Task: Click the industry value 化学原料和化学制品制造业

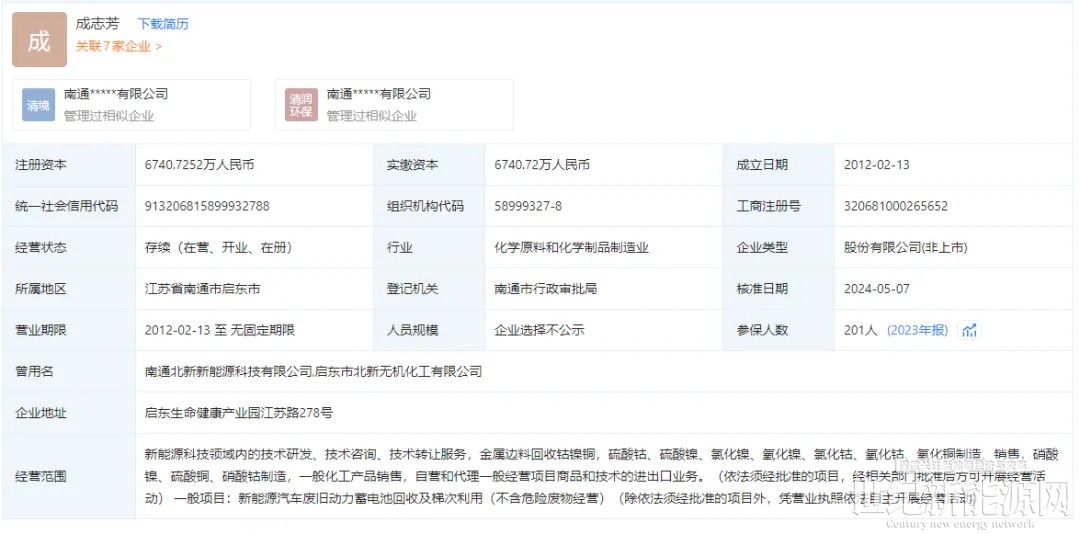Action: click(571, 247)
